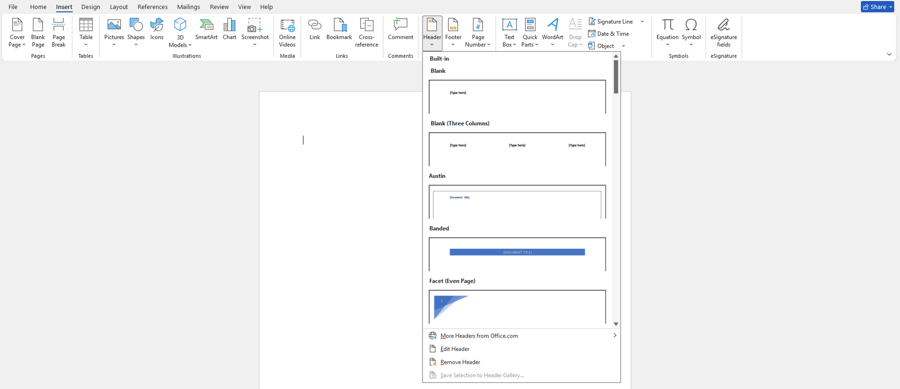Click the header gallery scroll up arrow

(616, 56)
